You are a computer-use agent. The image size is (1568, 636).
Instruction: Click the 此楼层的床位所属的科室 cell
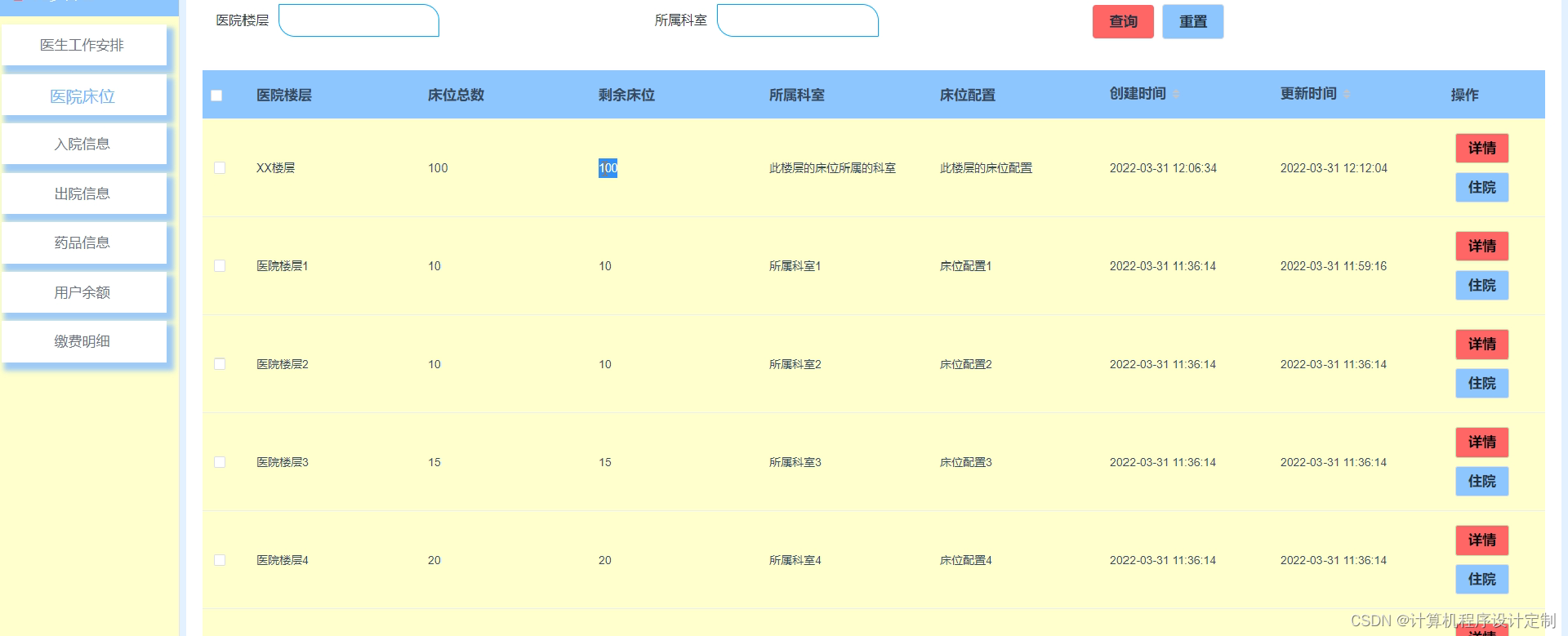click(x=832, y=168)
